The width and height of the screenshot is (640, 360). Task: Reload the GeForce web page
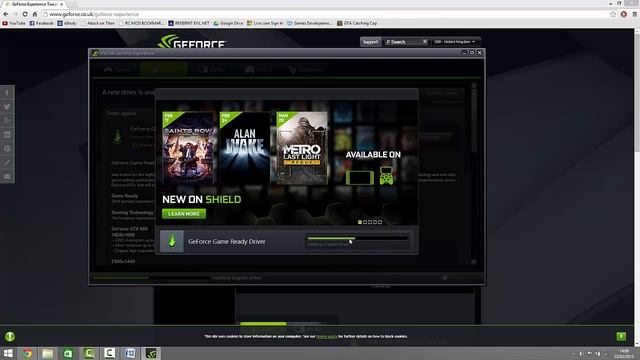(x=25, y=14)
